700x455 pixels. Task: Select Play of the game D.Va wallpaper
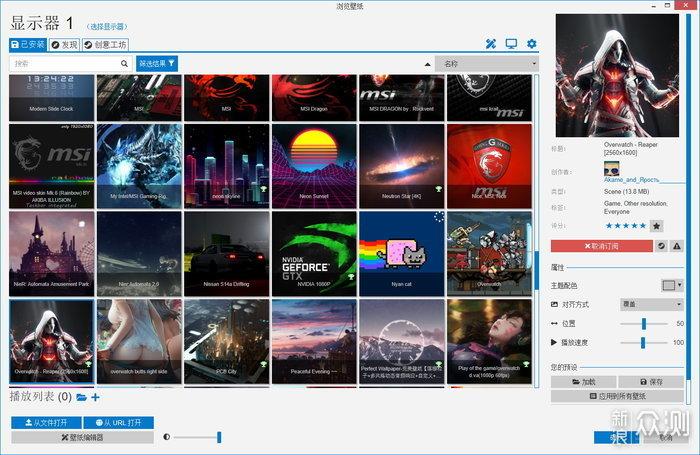pos(489,341)
